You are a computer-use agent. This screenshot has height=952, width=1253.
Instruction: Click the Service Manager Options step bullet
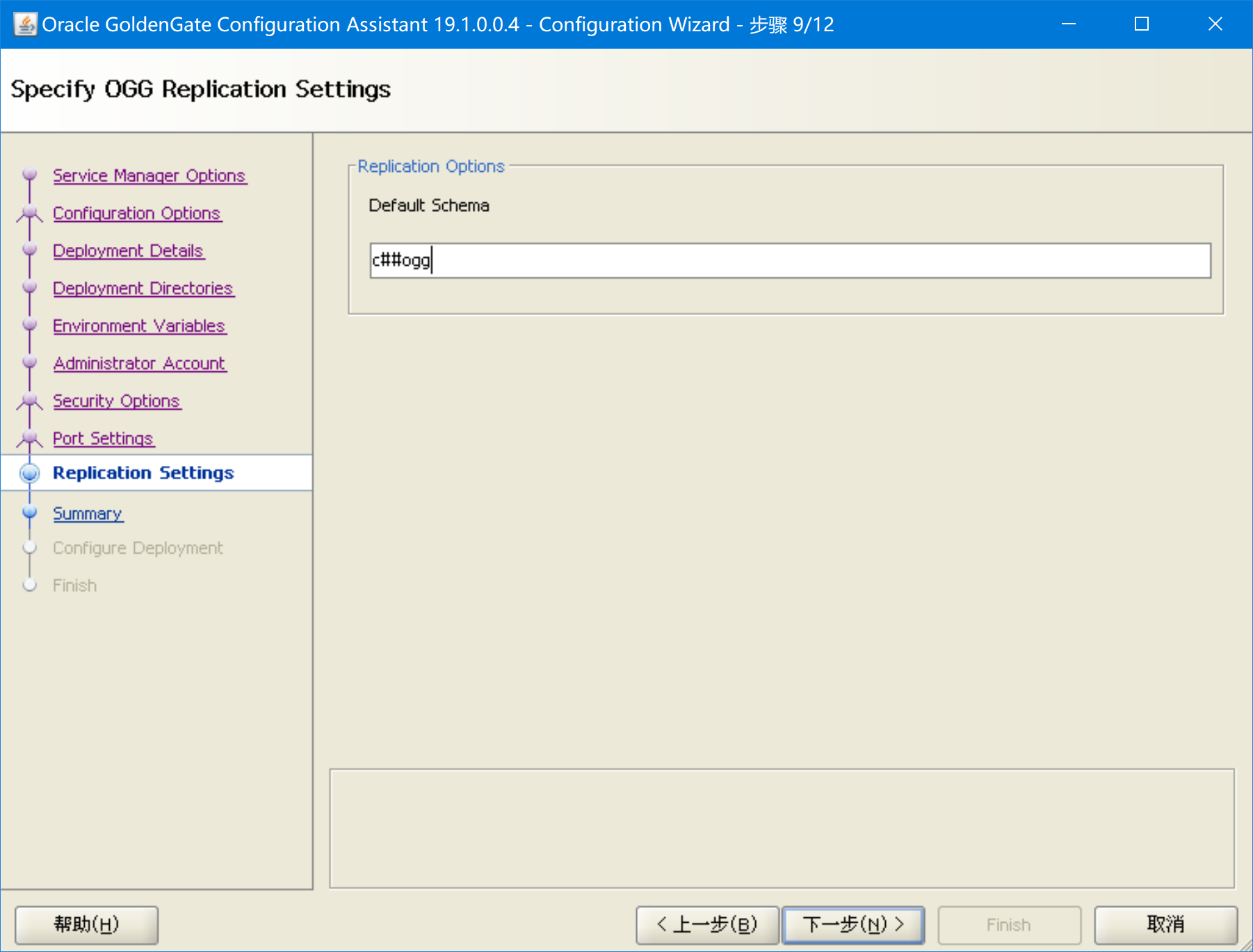click(29, 174)
